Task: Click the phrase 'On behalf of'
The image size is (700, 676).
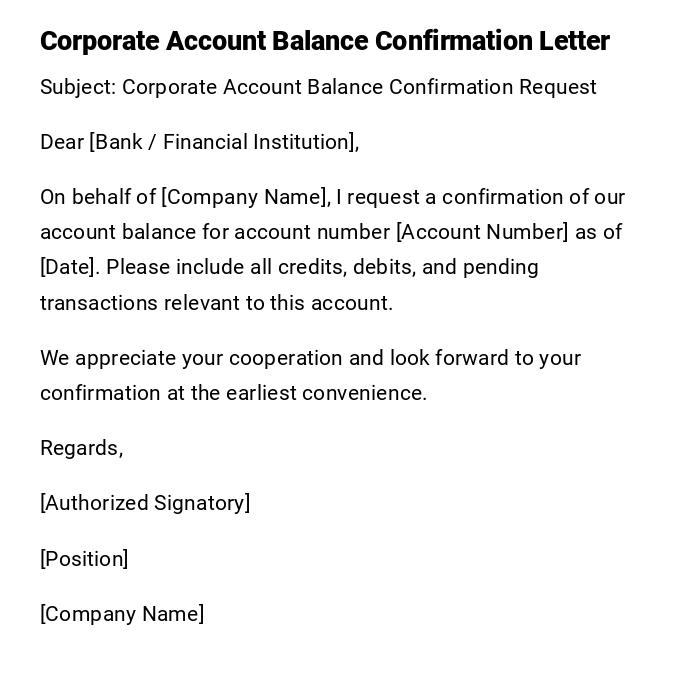Action: [97, 197]
